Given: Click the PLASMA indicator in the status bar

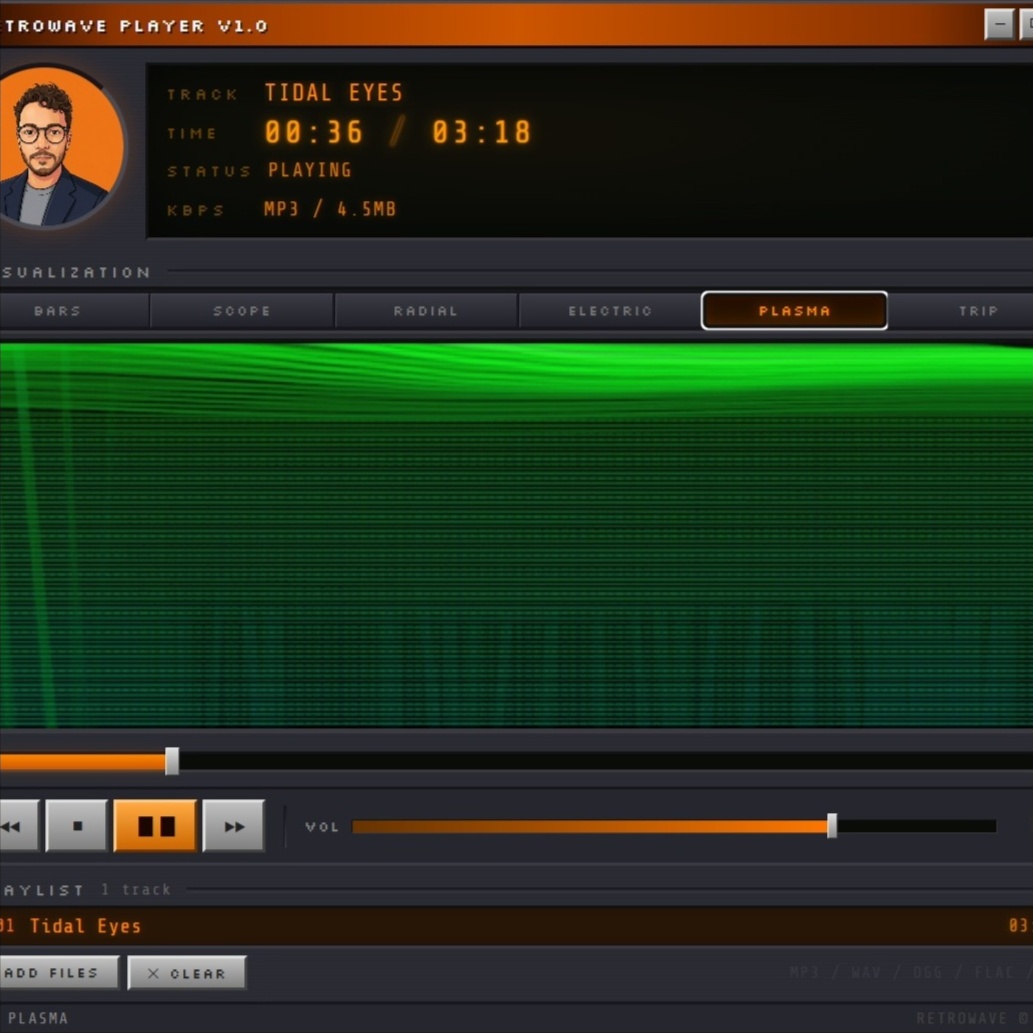Looking at the screenshot, I should 38,1018.
